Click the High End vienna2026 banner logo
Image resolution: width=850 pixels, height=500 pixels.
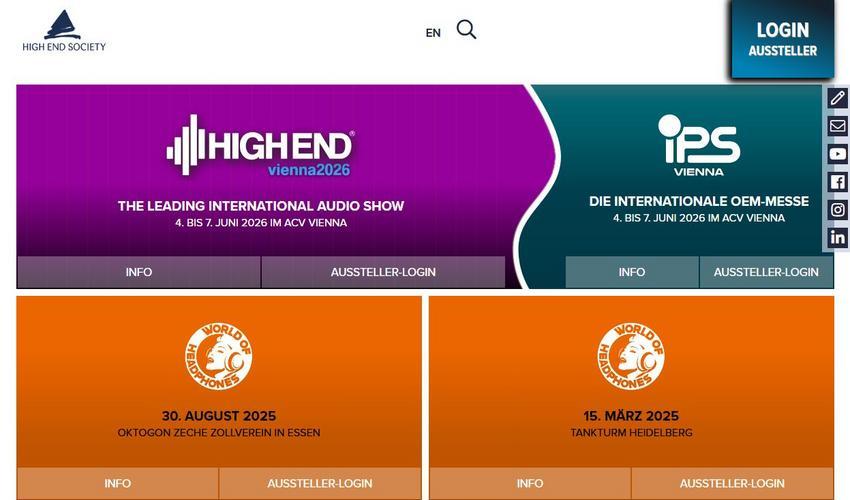tap(261, 145)
